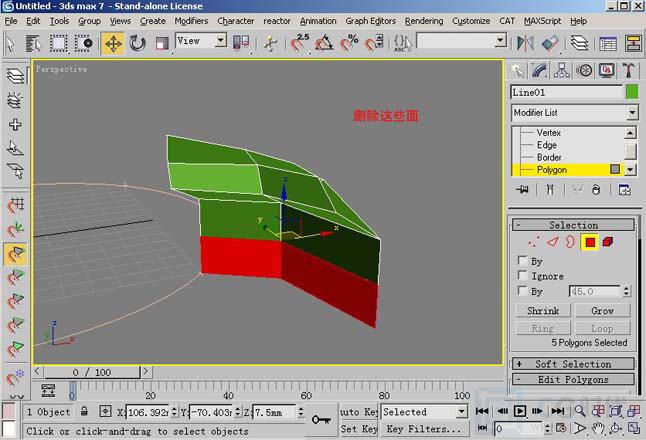Open the Modifiers menu
Image resolution: width=646 pixels, height=440 pixels.
[x=191, y=21]
